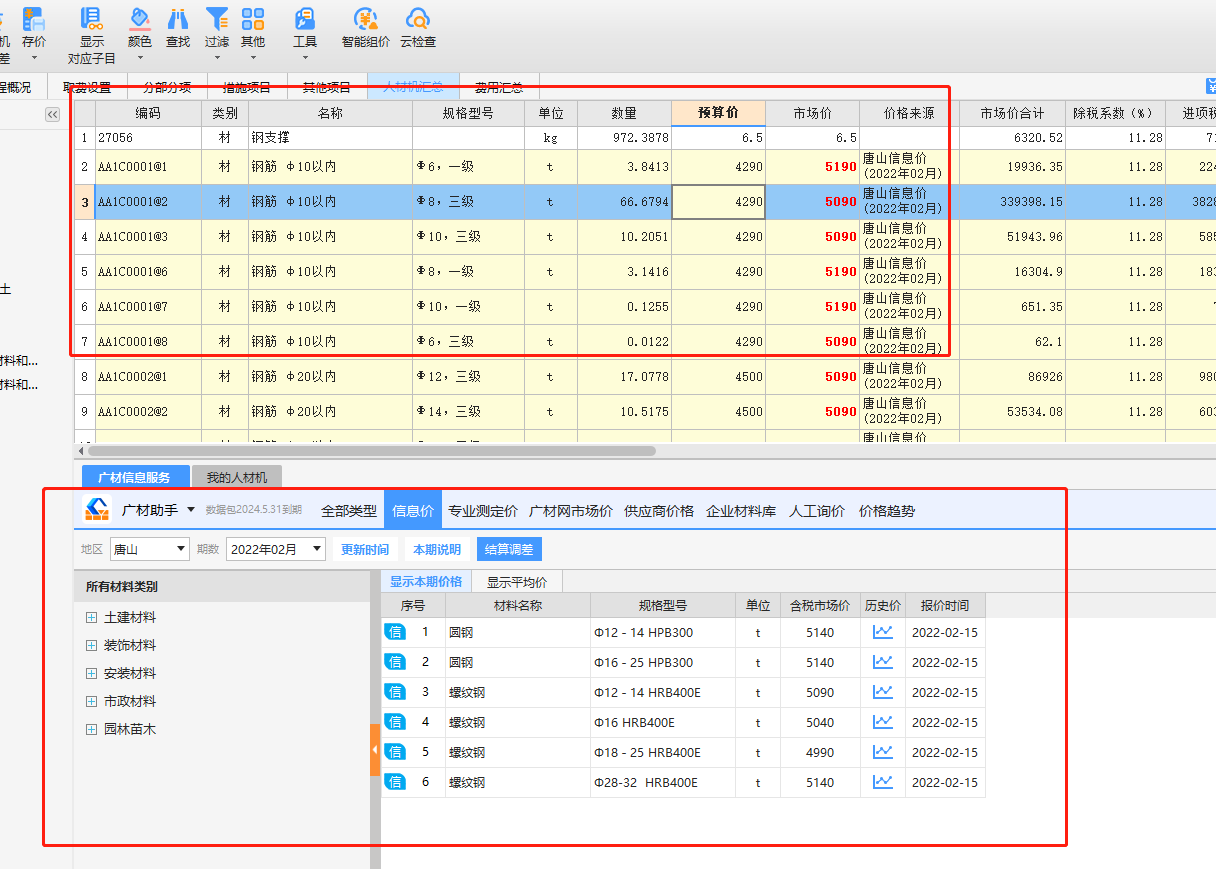Viewport: 1216px width, 869px height.
Task: Click the 本期说明 button
Action: pyautogui.click(x=437, y=549)
